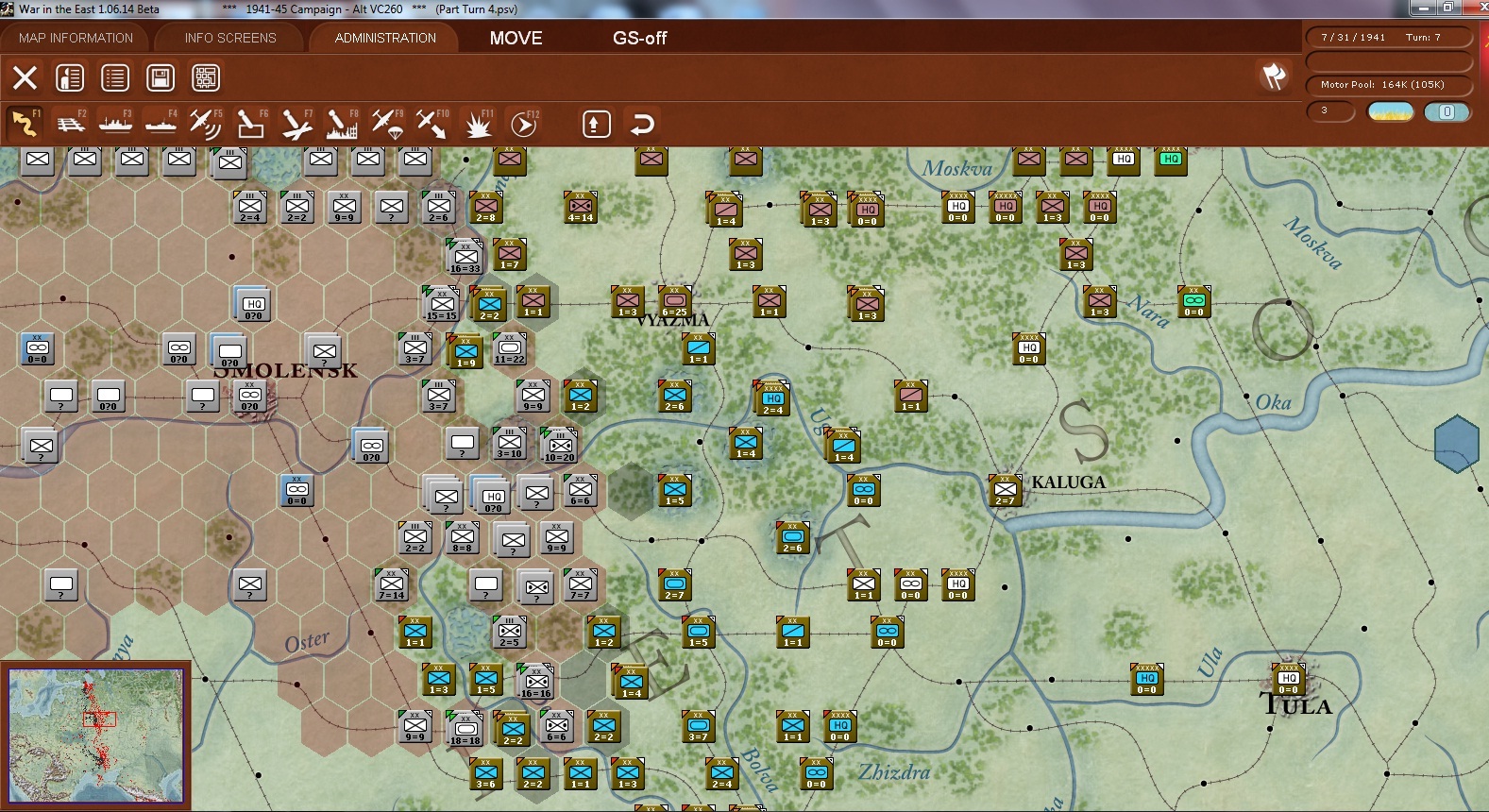Select the Soviet unit labeled 4=14

(x=581, y=207)
